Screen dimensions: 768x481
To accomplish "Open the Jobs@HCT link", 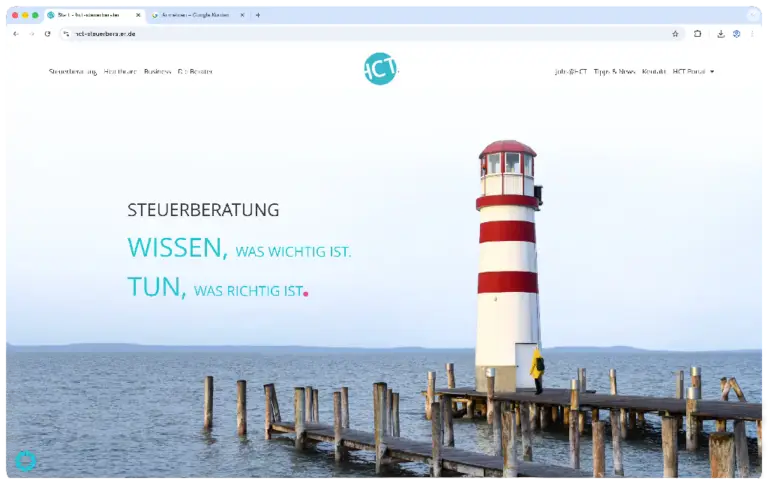I will tap(571, 72).
